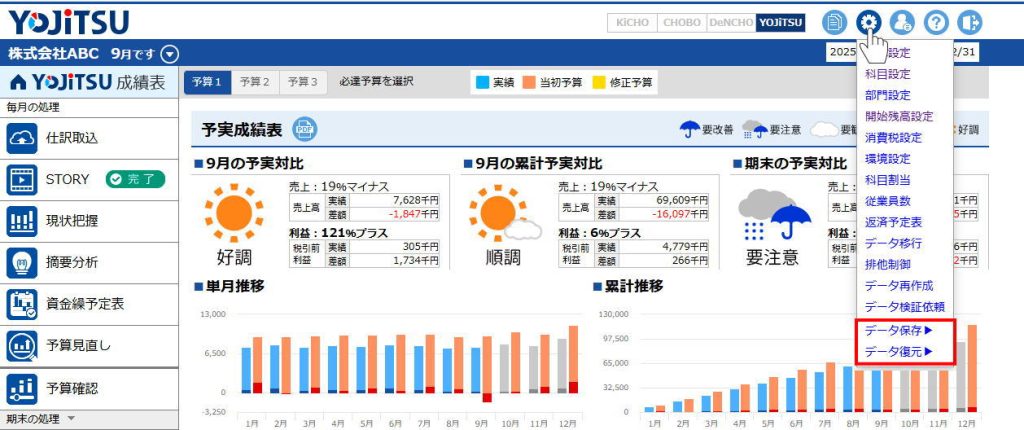Image resolution: width=1024 pixels, height=430 pixels.
Task: Click the -1,847千円 差額 value
Action: [413, 214]
